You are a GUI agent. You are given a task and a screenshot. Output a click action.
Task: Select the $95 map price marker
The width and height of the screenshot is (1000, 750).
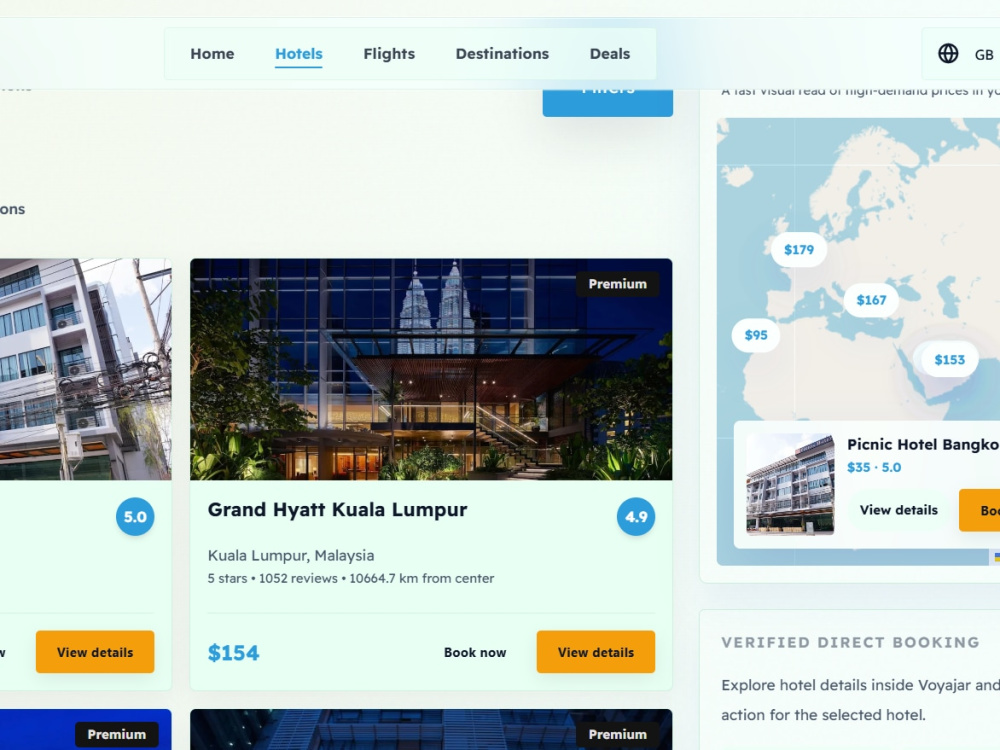756,335
